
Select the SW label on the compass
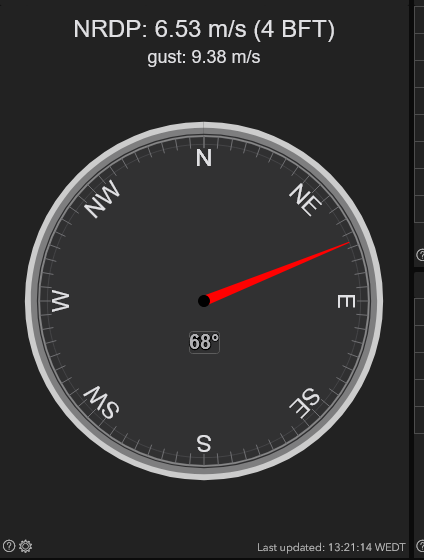tap(102, 402)
